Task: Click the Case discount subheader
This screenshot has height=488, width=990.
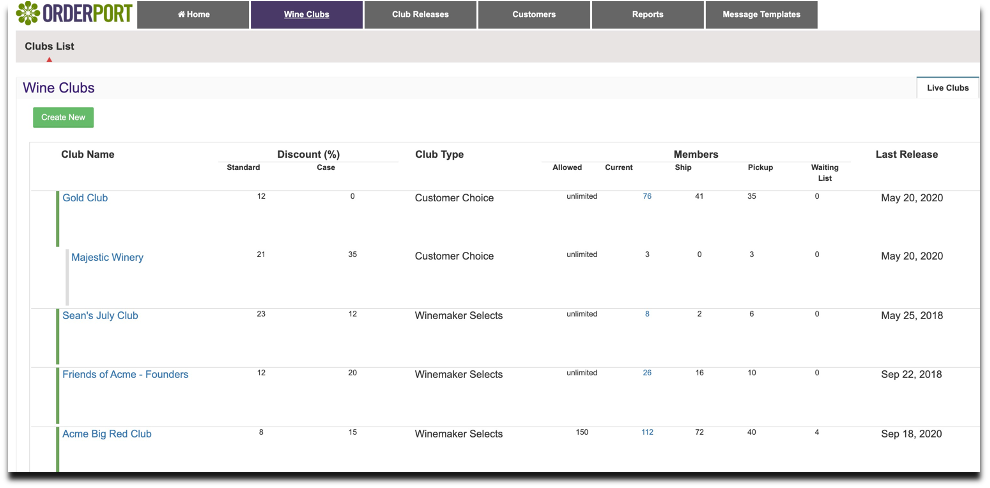Action: point(326,167)
